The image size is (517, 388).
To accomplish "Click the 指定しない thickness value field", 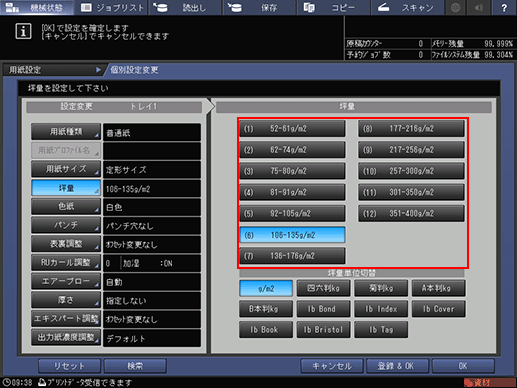I will coord(152,301).
